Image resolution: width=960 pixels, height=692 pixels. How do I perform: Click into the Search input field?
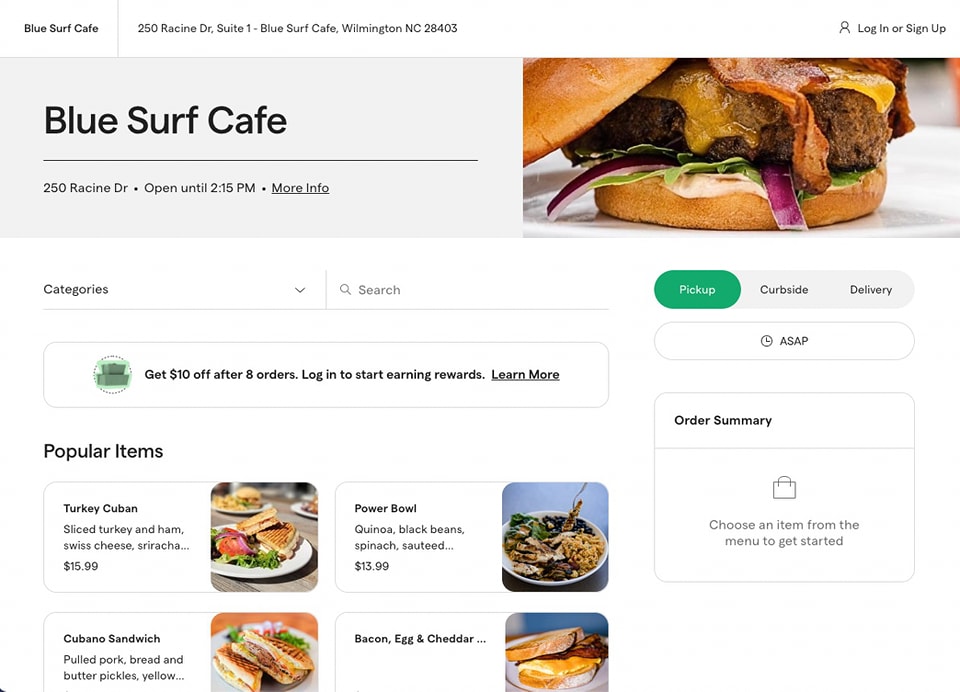pyautogui.click(x=468, y=290)
